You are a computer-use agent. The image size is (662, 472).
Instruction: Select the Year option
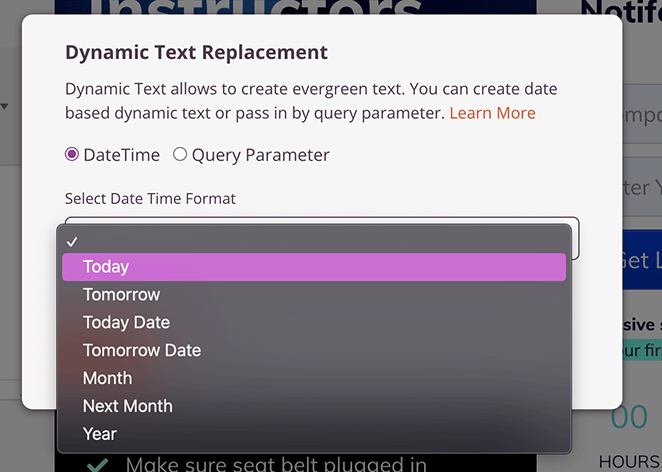point(314,434)
